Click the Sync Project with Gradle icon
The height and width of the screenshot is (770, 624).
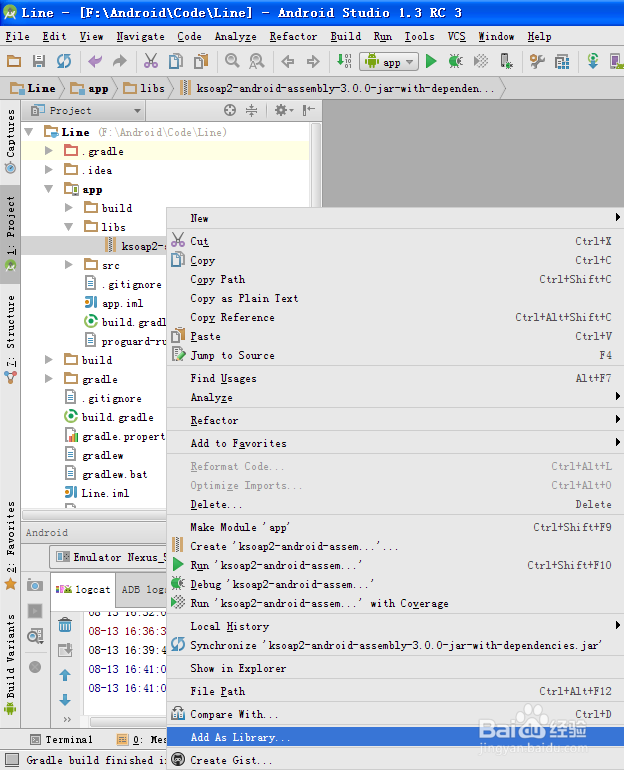click(593, 61)
